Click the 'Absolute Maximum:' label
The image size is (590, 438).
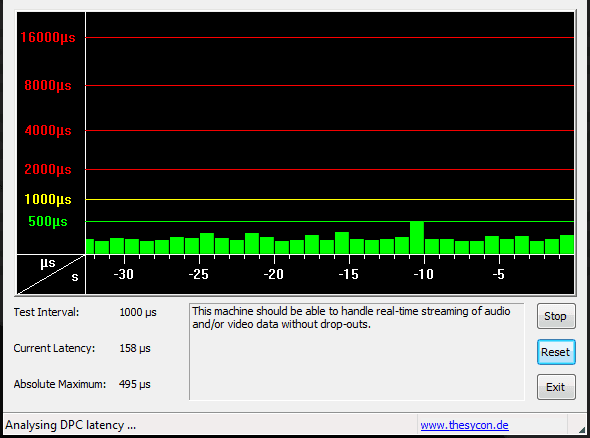60,384
